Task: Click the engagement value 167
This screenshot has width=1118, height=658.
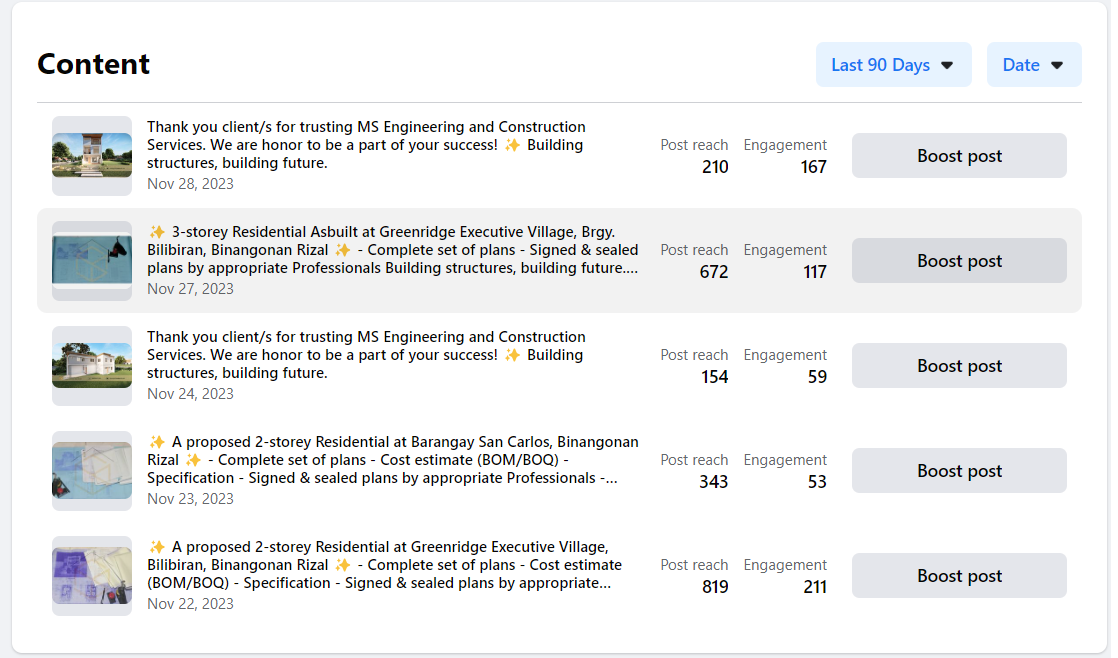Action: 814,167
